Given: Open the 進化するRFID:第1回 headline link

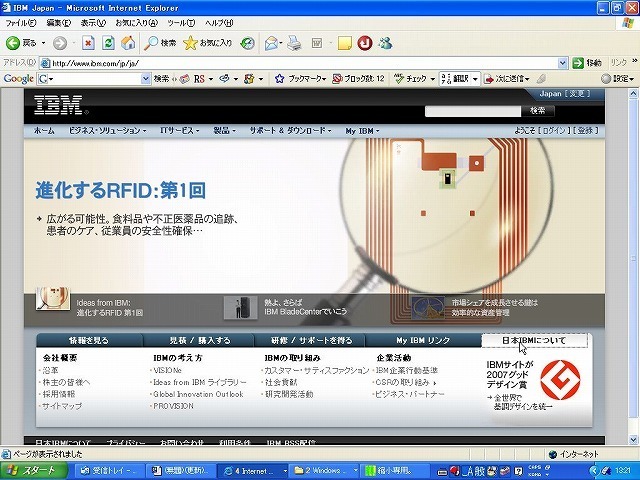Looking at the screenshot, I should pyautogui.click(x=120, y=190).
